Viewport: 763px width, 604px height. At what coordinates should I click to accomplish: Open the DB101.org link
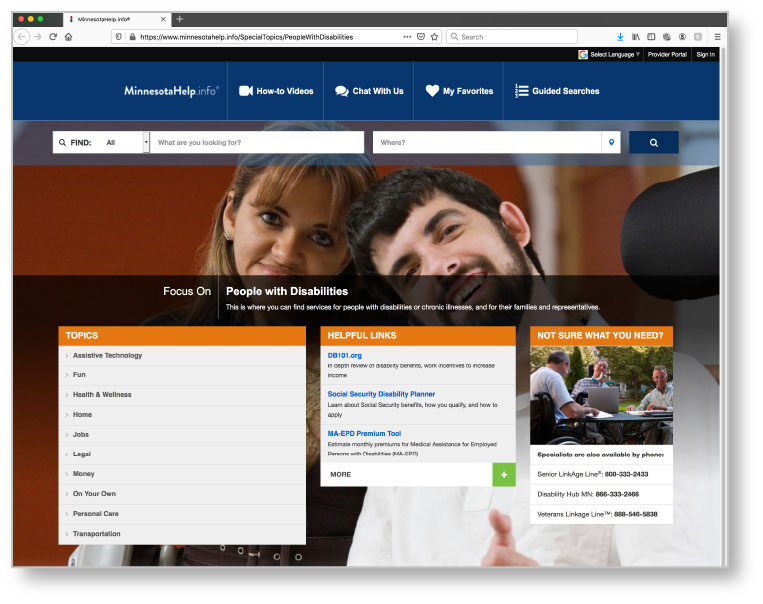[x=344, y=355]
